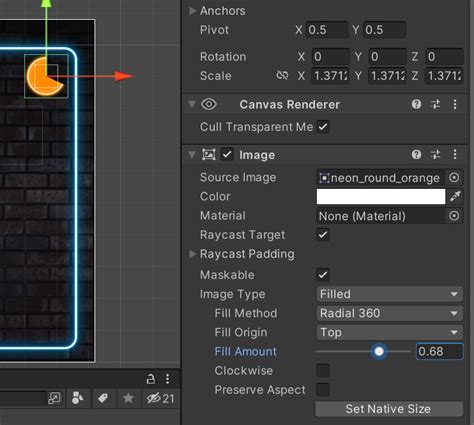Open Canvas Renderer preset settings icon
Screen dimensions: 474x425
(x=435, y=104)
